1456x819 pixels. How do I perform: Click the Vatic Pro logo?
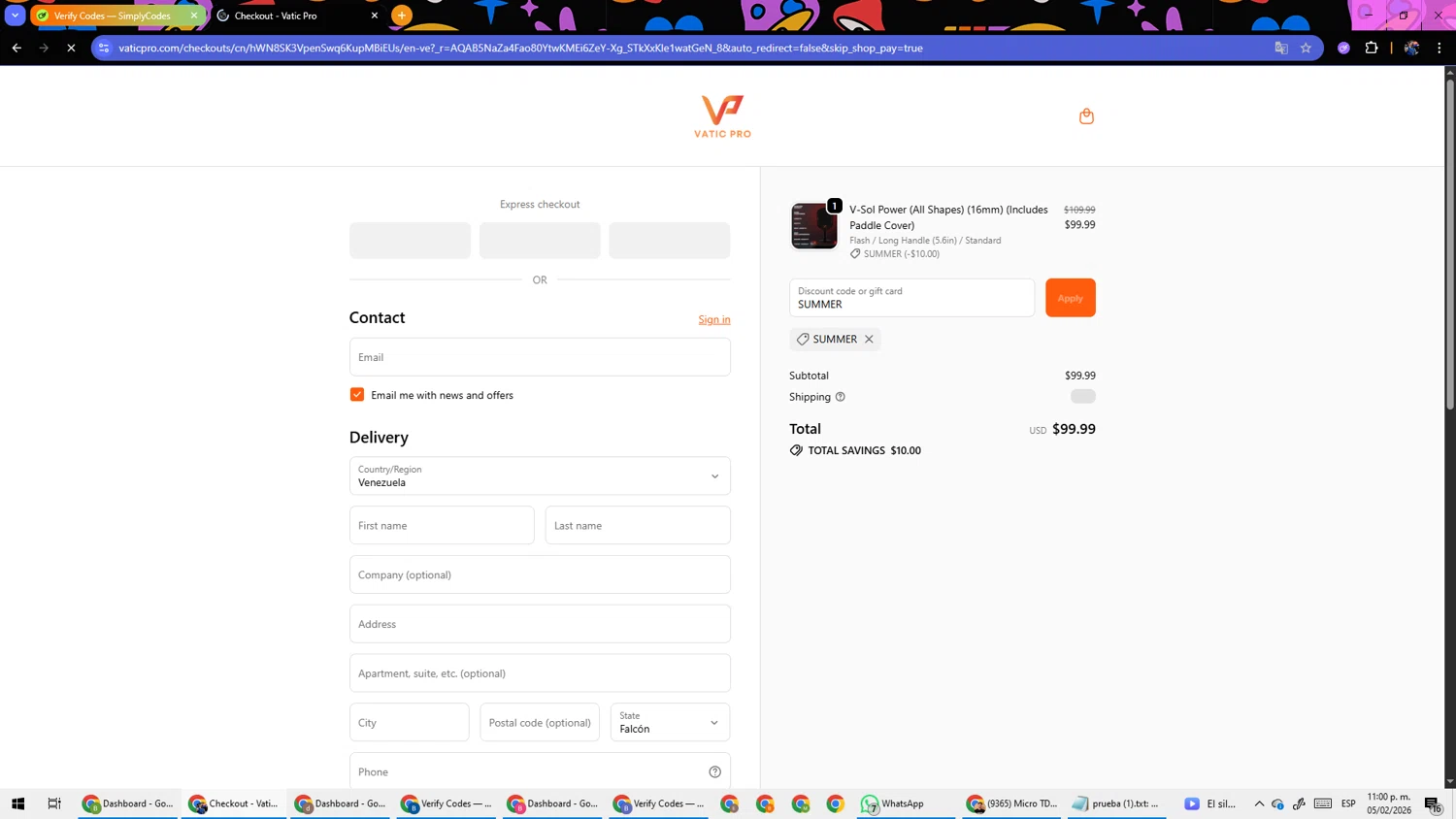[722, 116]
